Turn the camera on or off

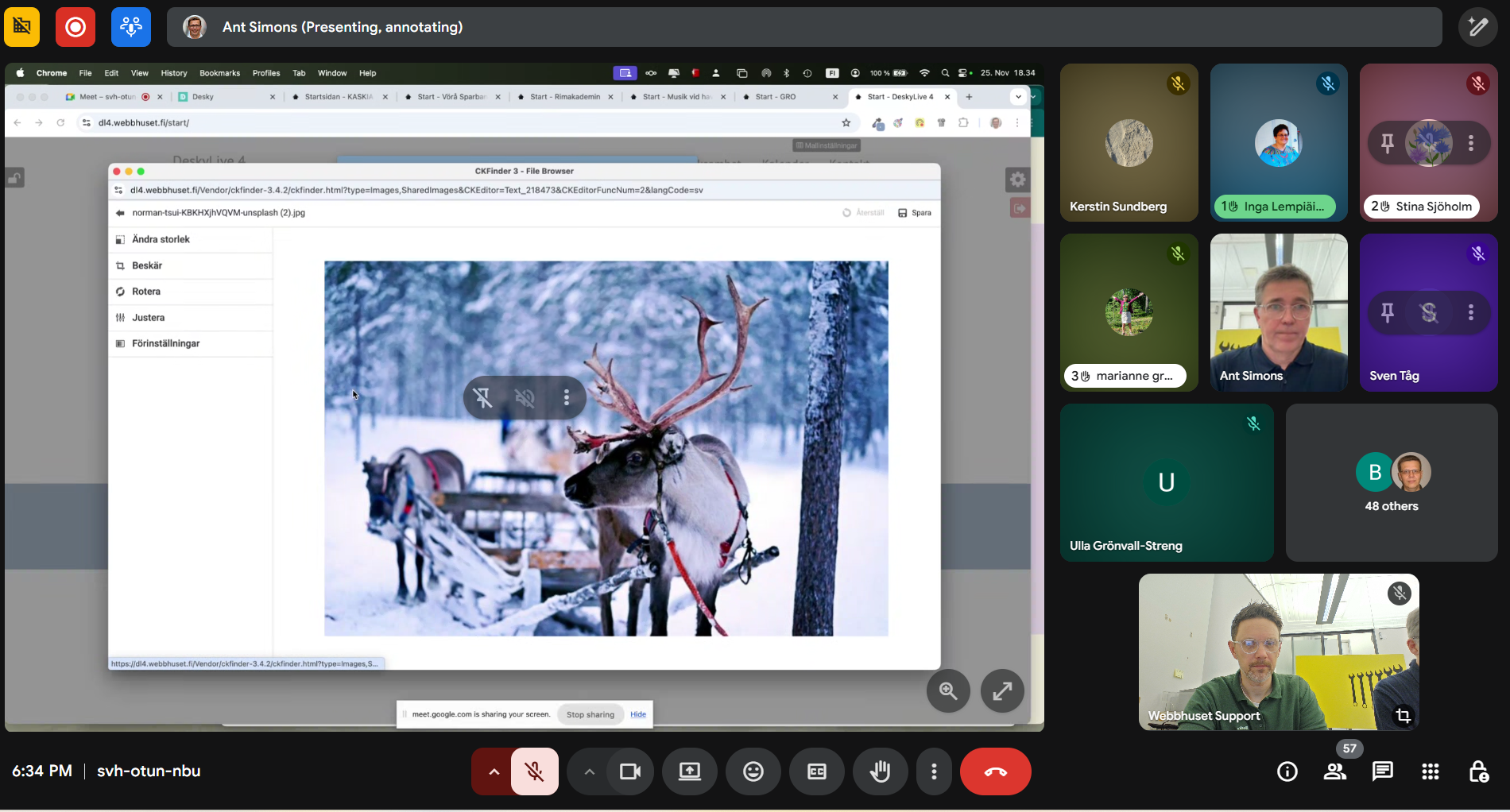tap(629, 771)
